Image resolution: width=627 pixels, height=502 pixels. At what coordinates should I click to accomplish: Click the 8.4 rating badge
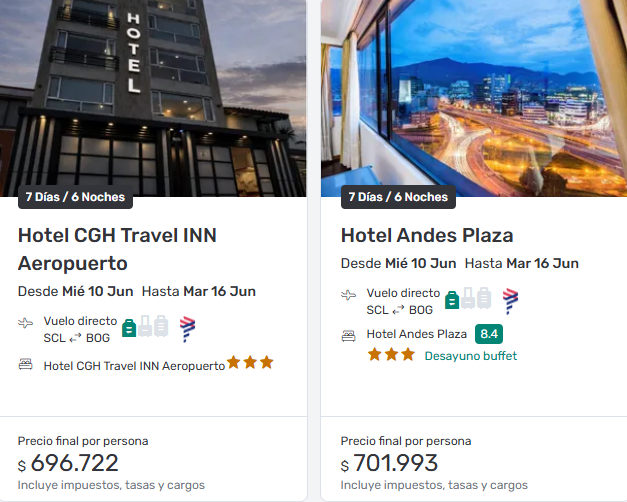click(x=488, y=334)
